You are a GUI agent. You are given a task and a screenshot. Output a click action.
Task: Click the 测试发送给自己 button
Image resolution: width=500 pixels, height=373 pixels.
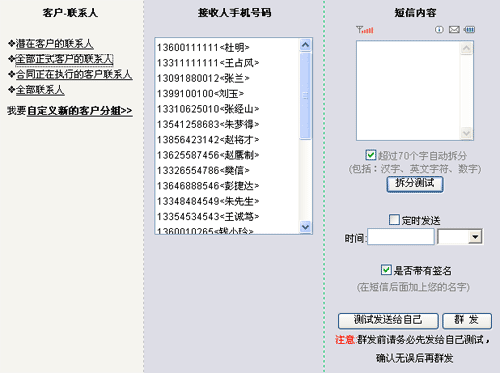pyautogui.click(x=388, y=320)
